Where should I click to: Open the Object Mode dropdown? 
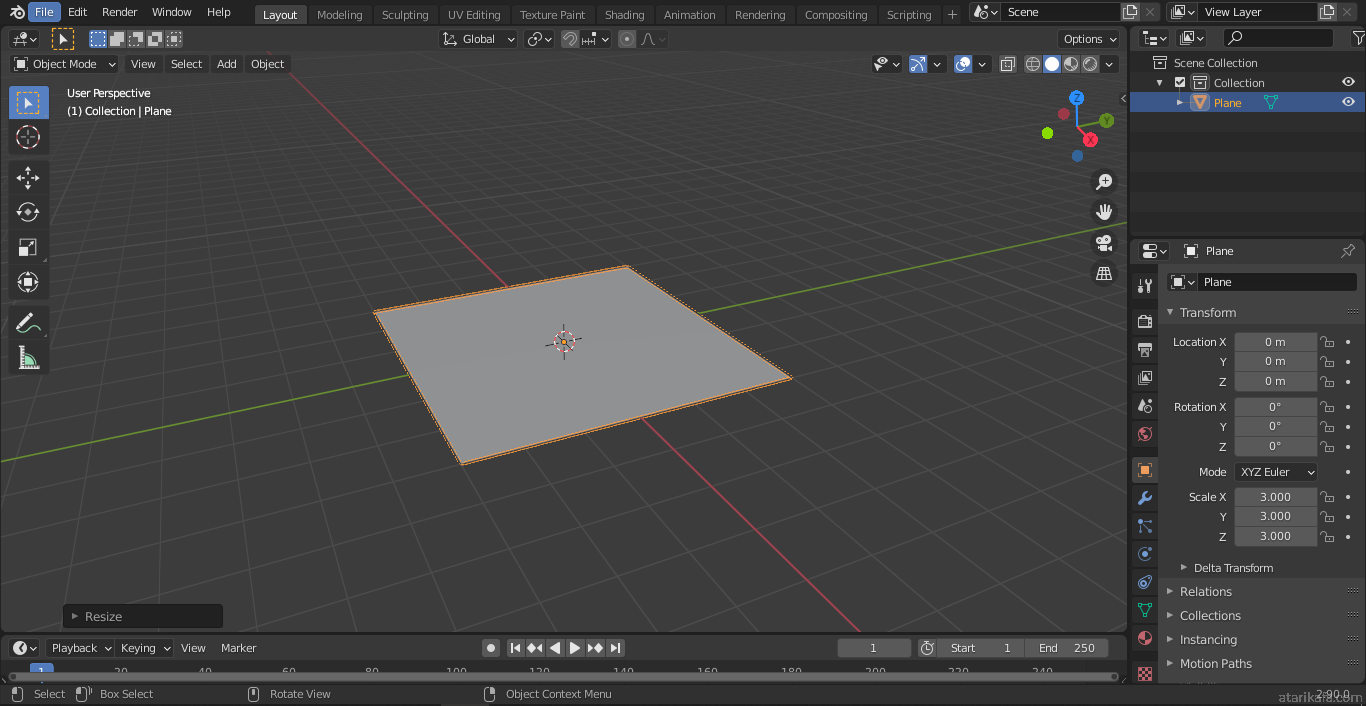click(65, 64)
